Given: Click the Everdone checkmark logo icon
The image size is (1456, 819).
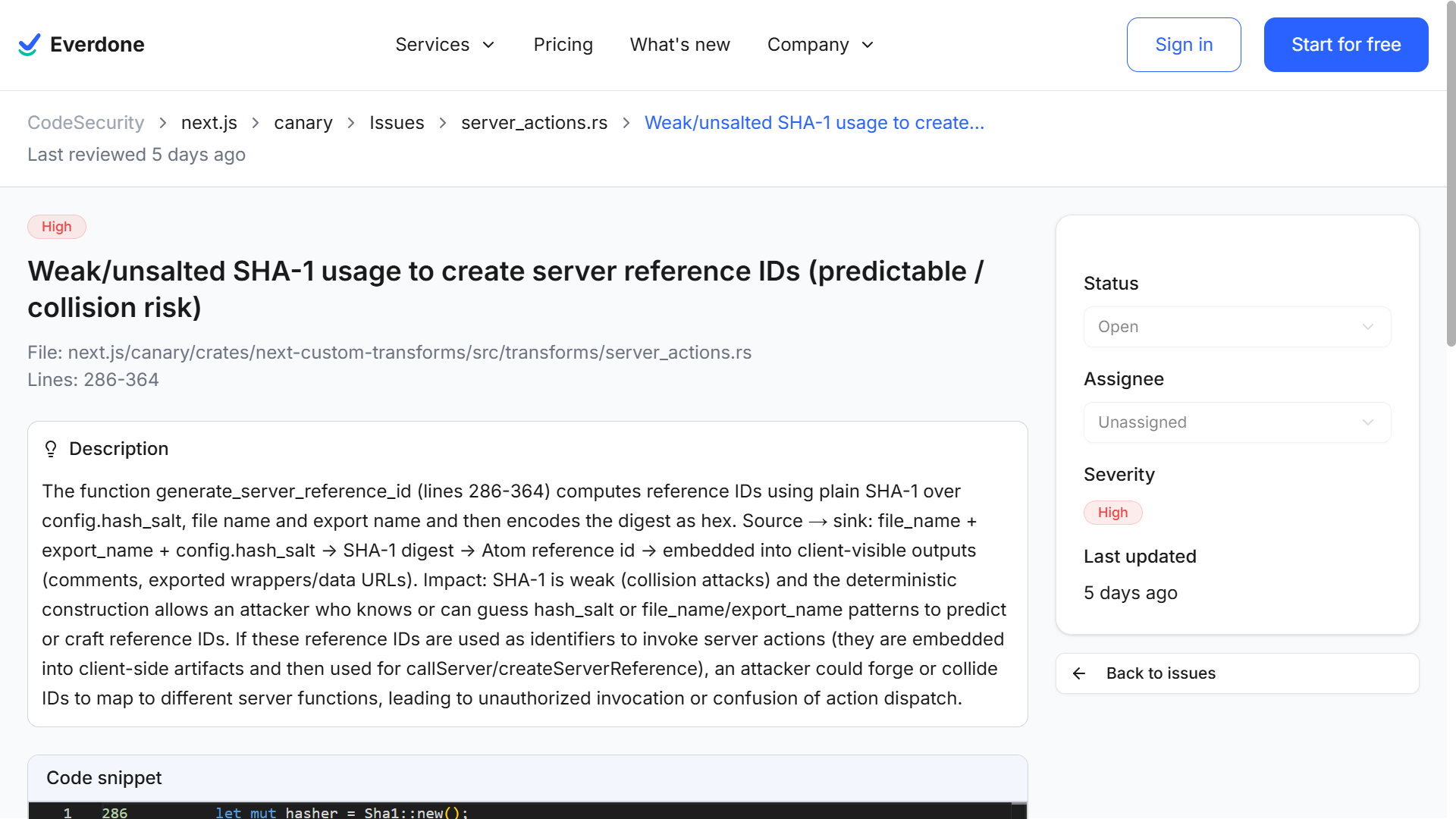Looking at the screenshot, I should point(29,45).
